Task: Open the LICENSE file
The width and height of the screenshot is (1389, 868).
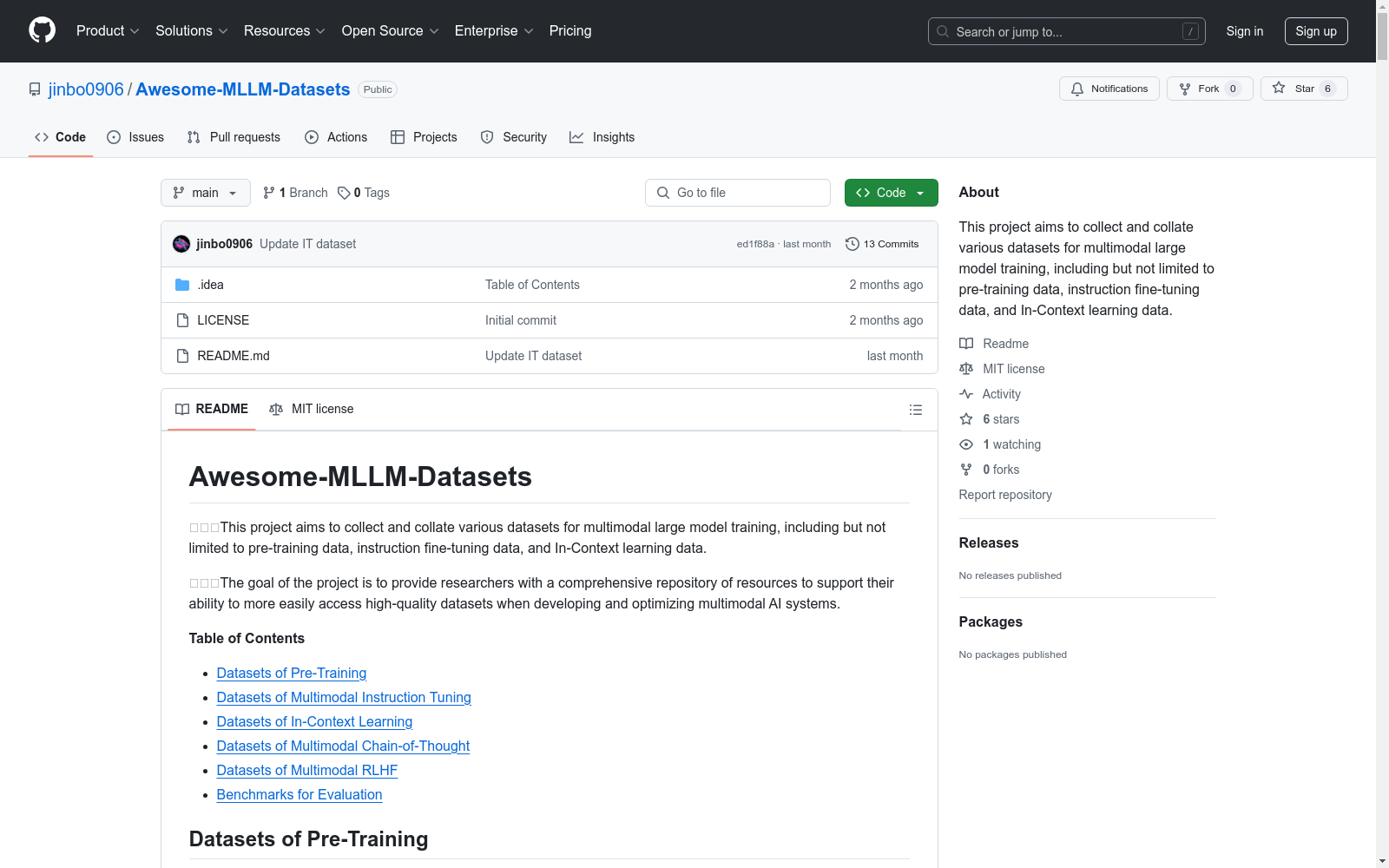Action: tap(223, 320)
